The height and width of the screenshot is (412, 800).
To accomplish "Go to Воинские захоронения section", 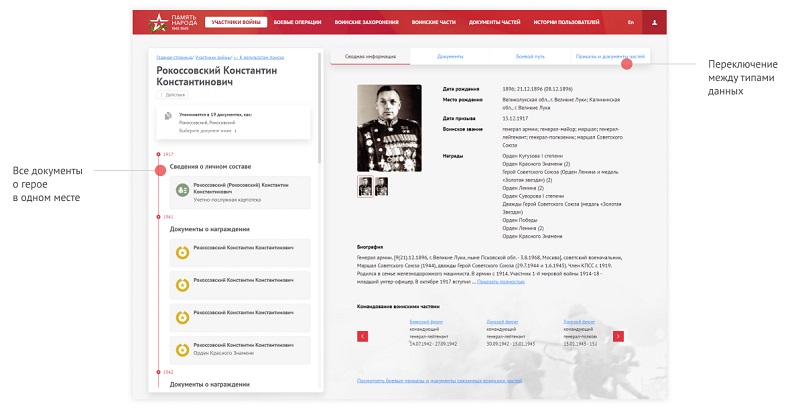I will tap(366, 22).
